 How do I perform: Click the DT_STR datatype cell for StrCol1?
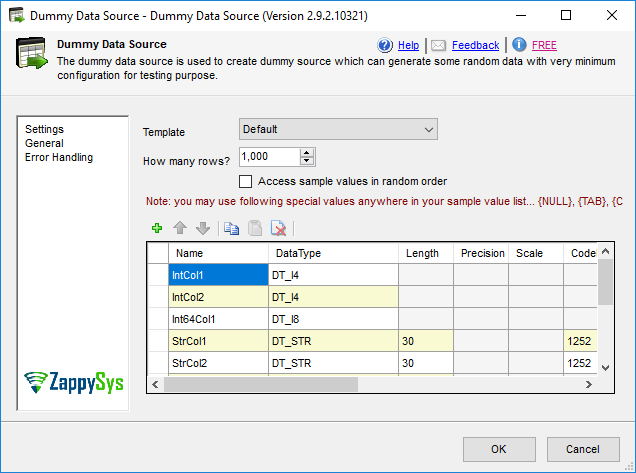[333, 341]
